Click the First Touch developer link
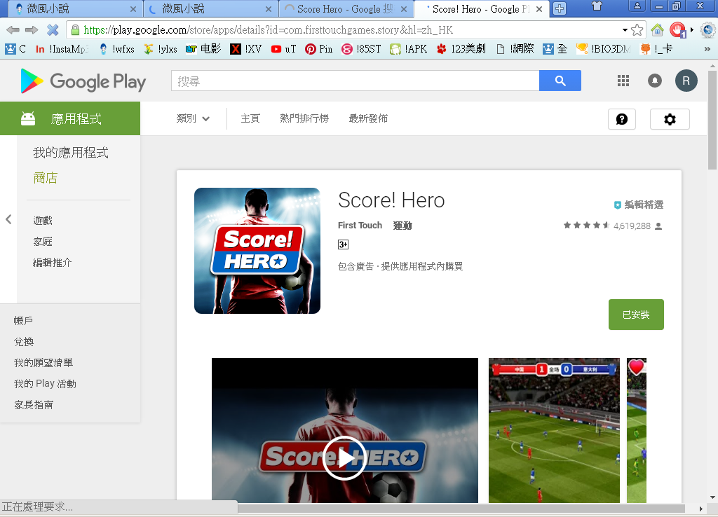 [360, 225]
